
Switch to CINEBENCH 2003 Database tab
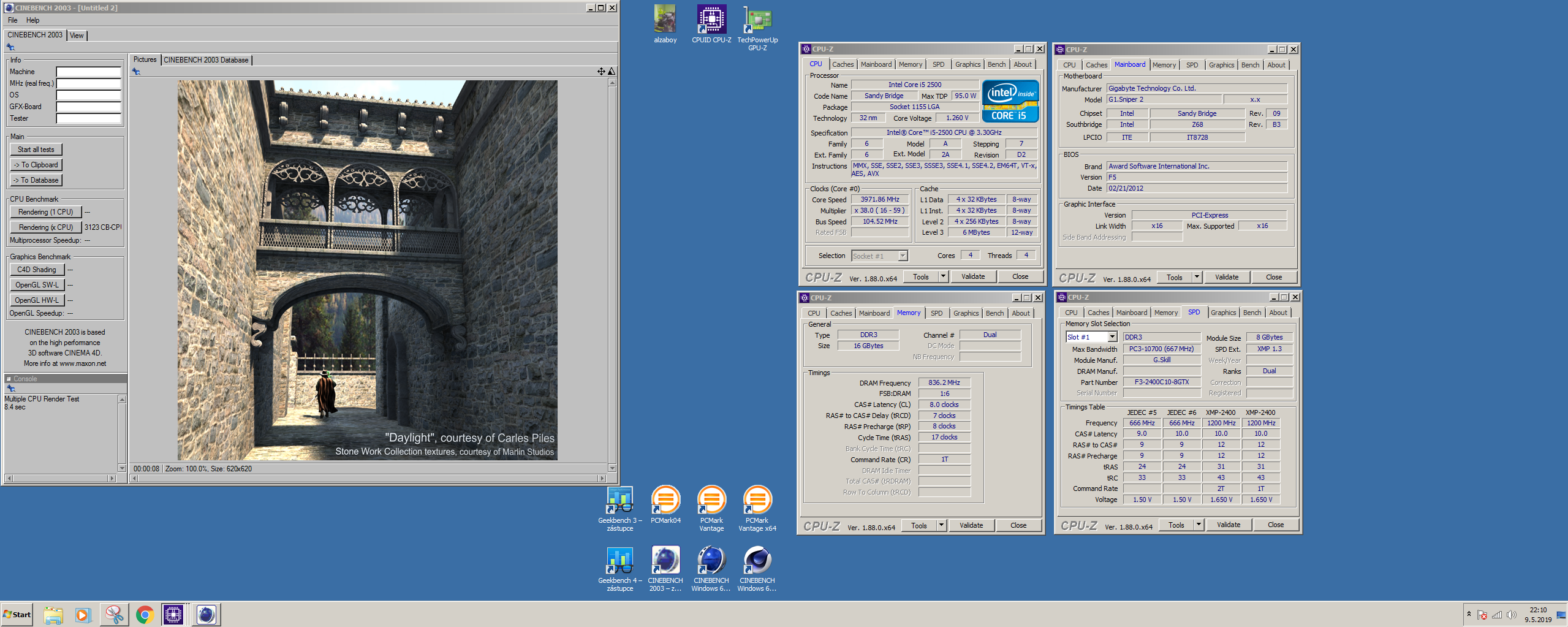coord(206,60)
